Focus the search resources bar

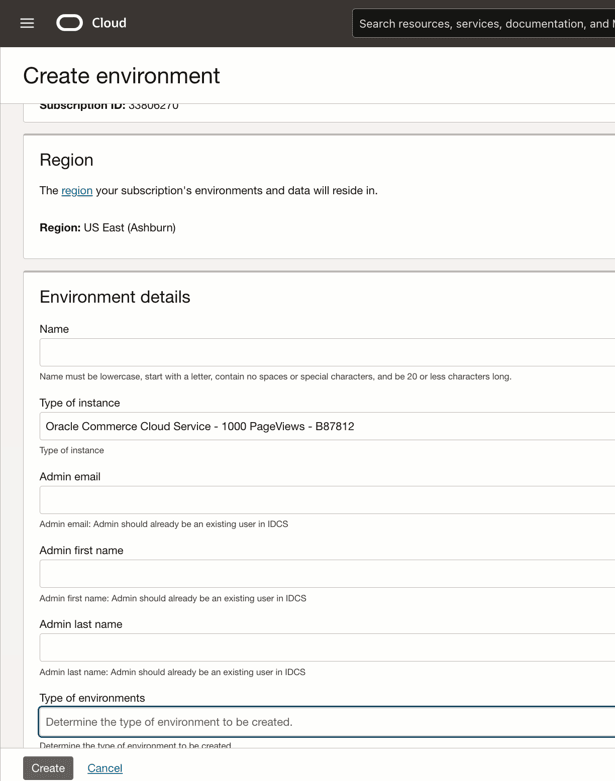[484, 23]
